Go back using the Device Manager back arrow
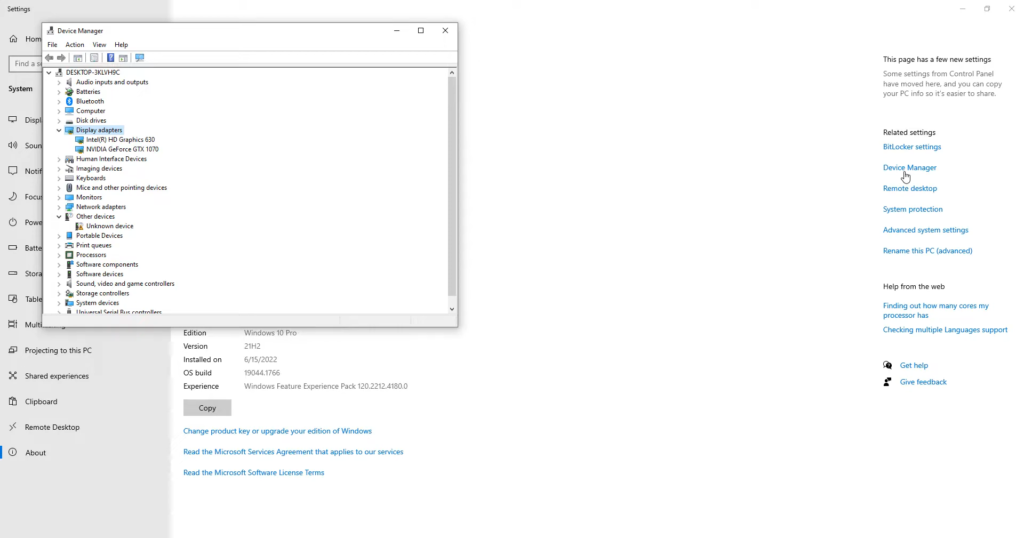This screenshot has width=1024, height=538. (49, 58)
